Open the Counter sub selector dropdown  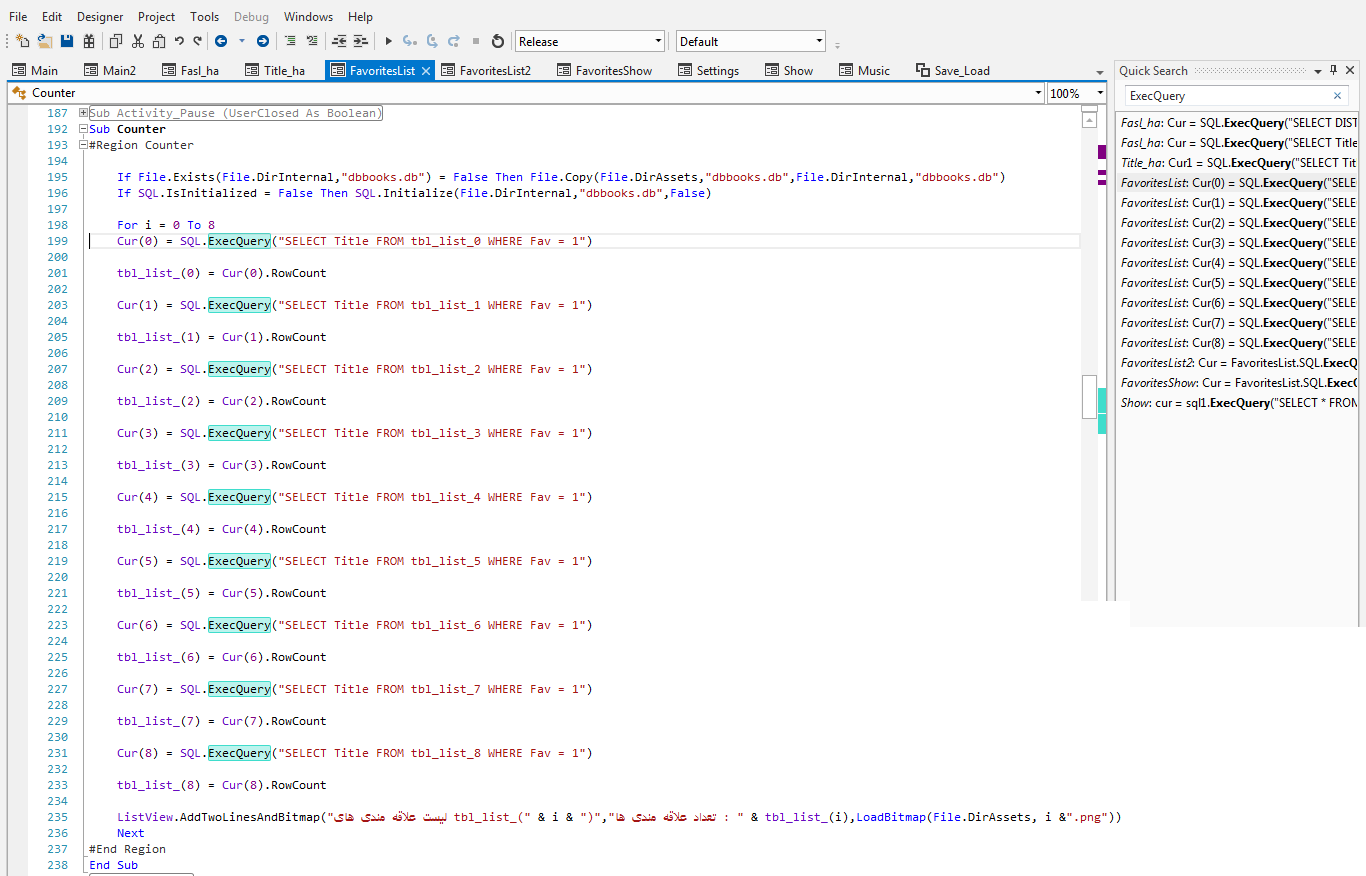(x=1037, y=93)
